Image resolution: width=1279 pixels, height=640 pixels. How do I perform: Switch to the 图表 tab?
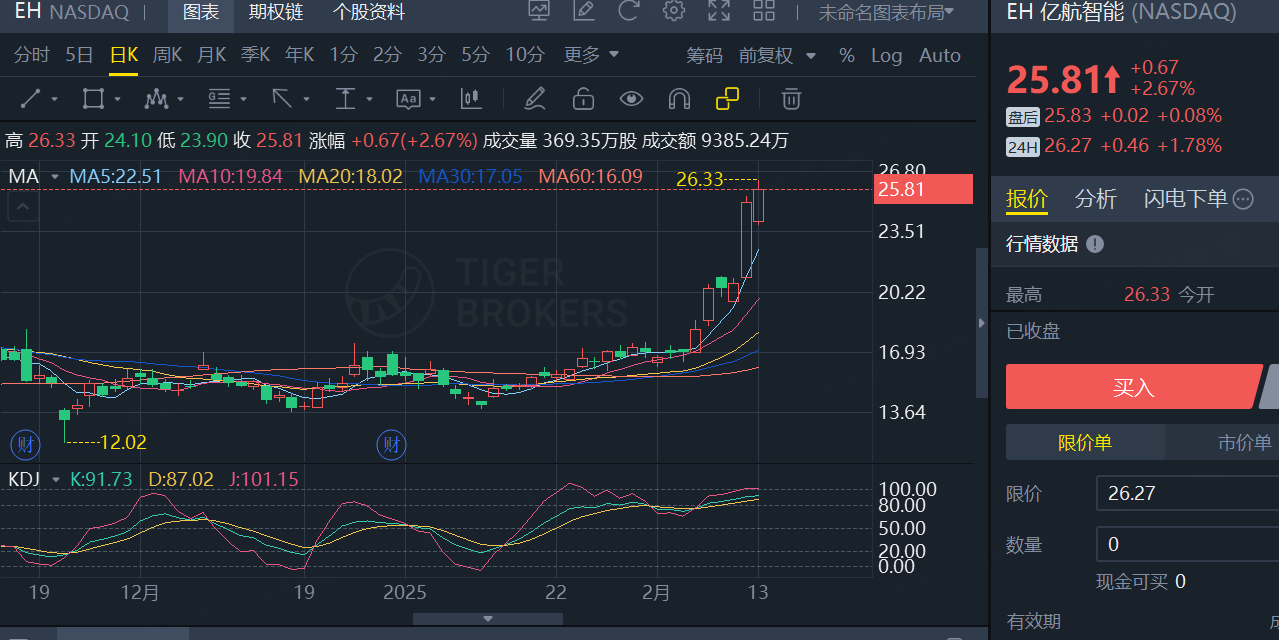(201, 13)
